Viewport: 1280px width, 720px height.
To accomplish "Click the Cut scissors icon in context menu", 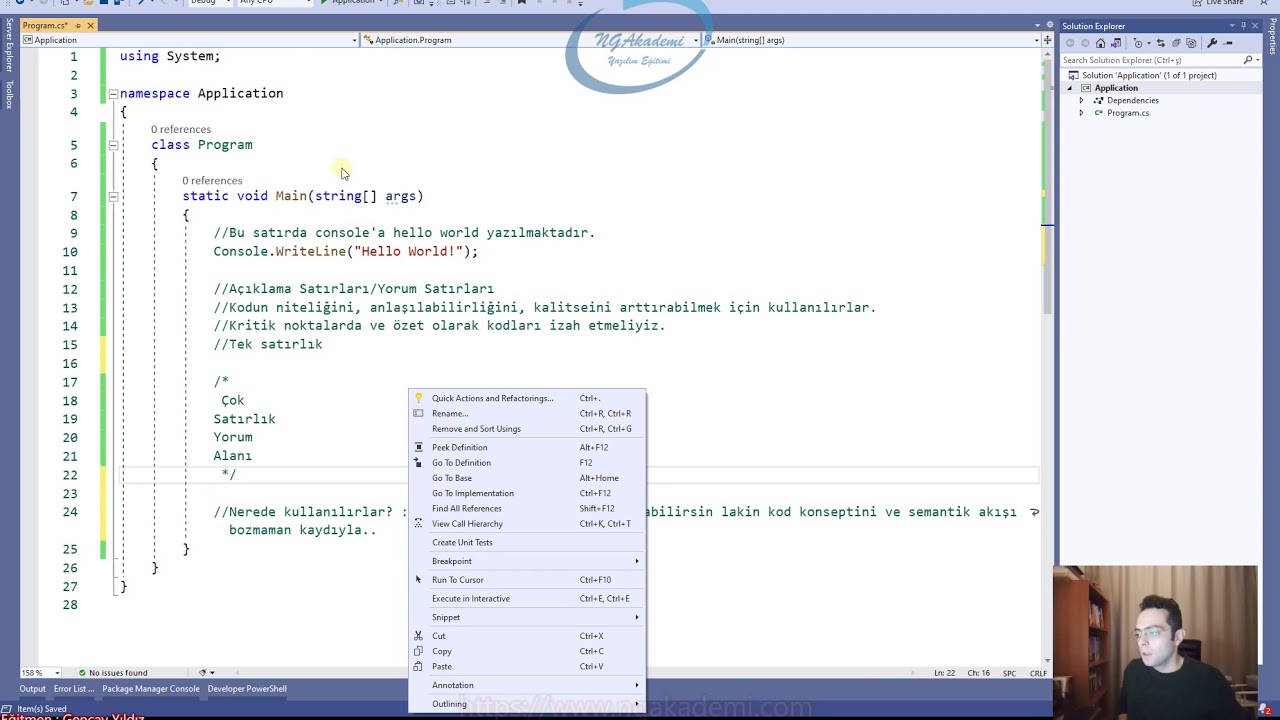I will pos(418,636).
